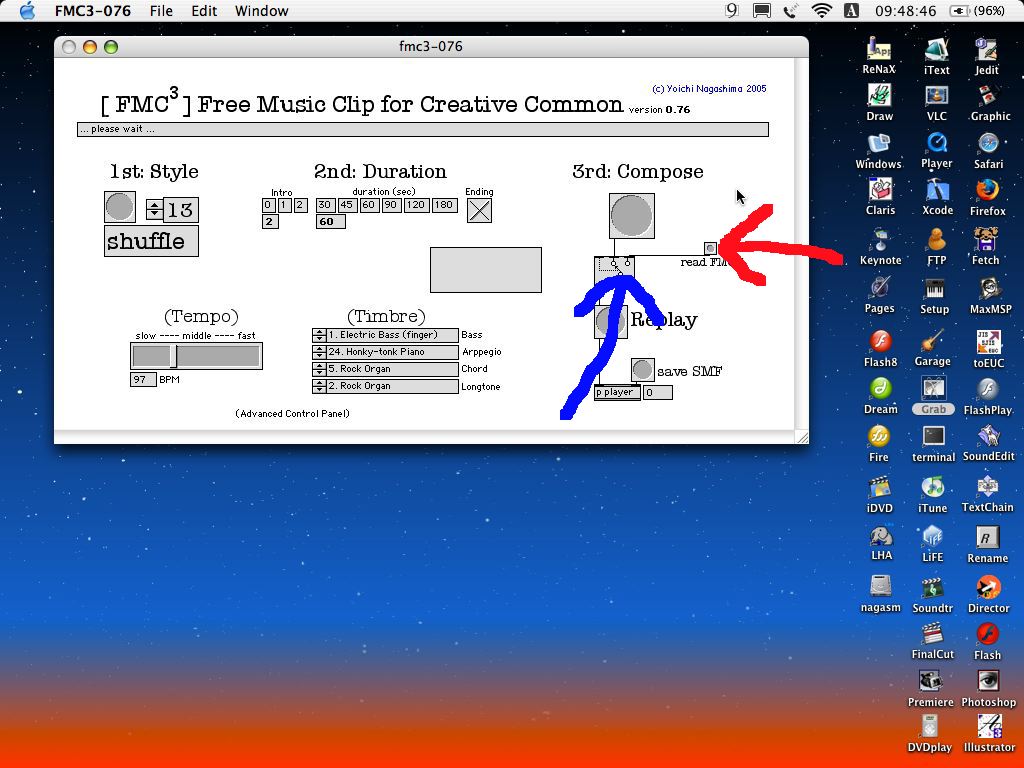Click the shuffle style name box
This screenshot has width=1024, height=768.
152,241
